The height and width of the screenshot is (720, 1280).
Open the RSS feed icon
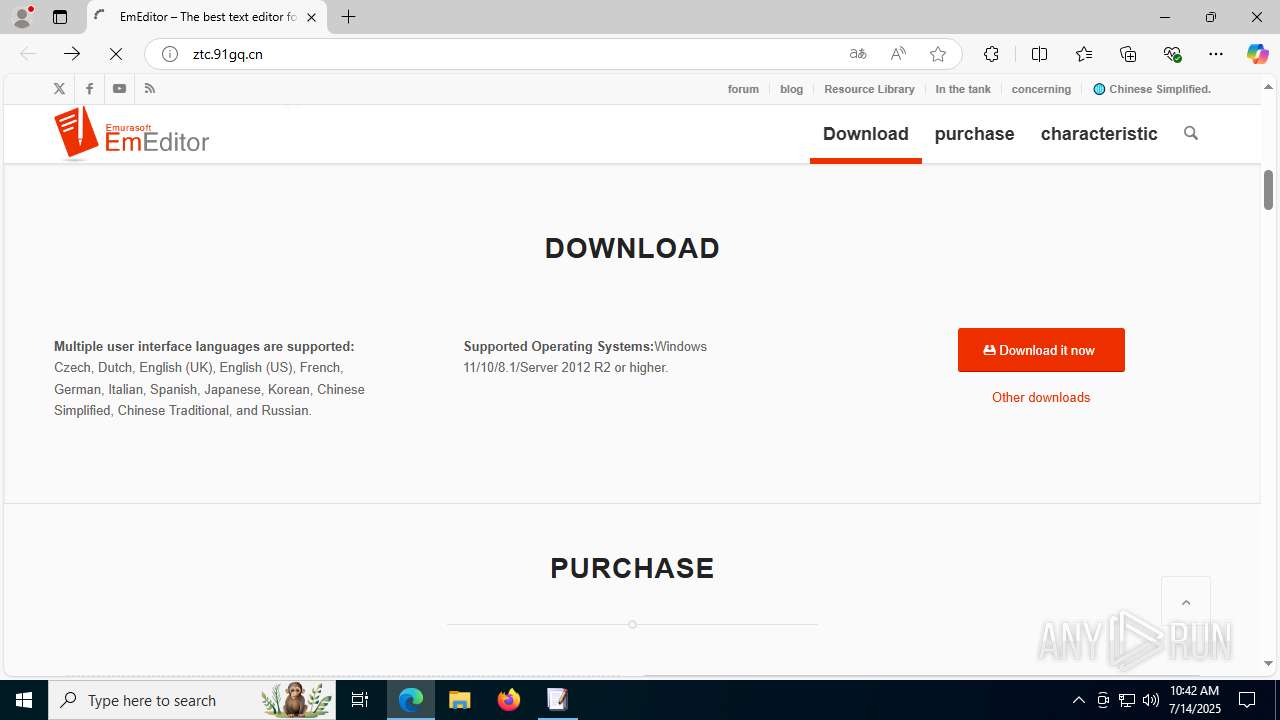149,89
